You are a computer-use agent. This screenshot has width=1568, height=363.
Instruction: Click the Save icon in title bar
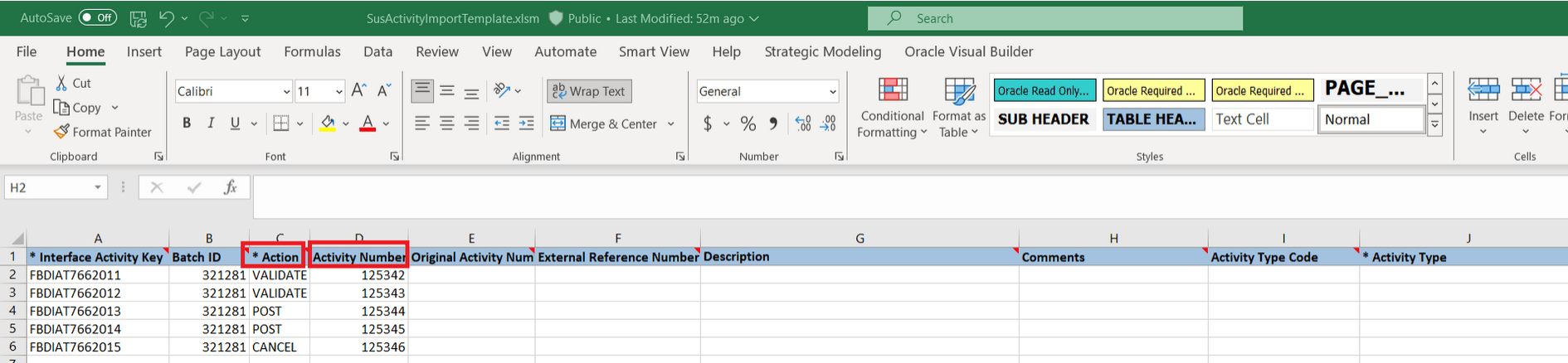point(139,18)
